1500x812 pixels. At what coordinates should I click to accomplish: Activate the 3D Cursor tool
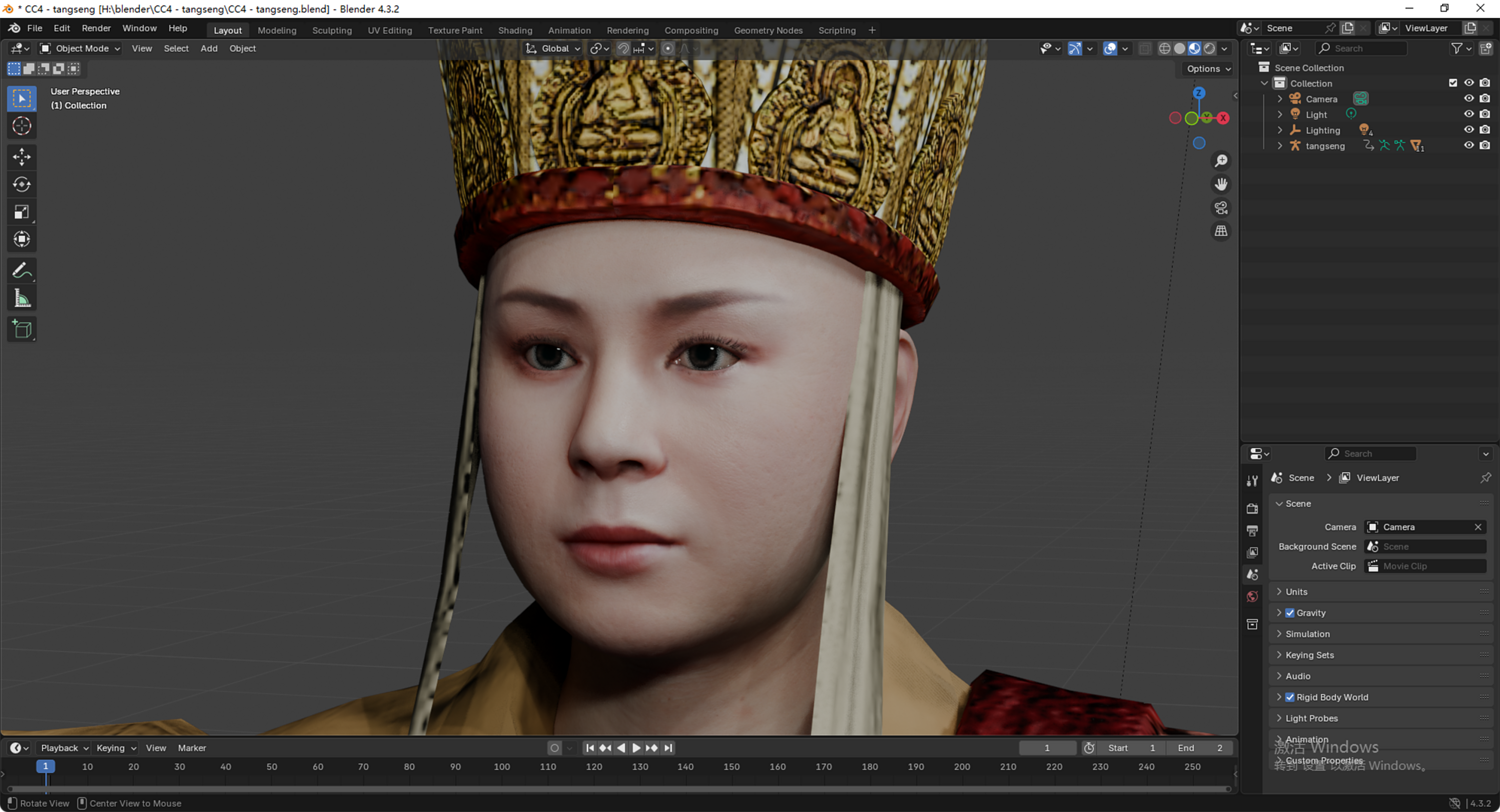(22, 125)
